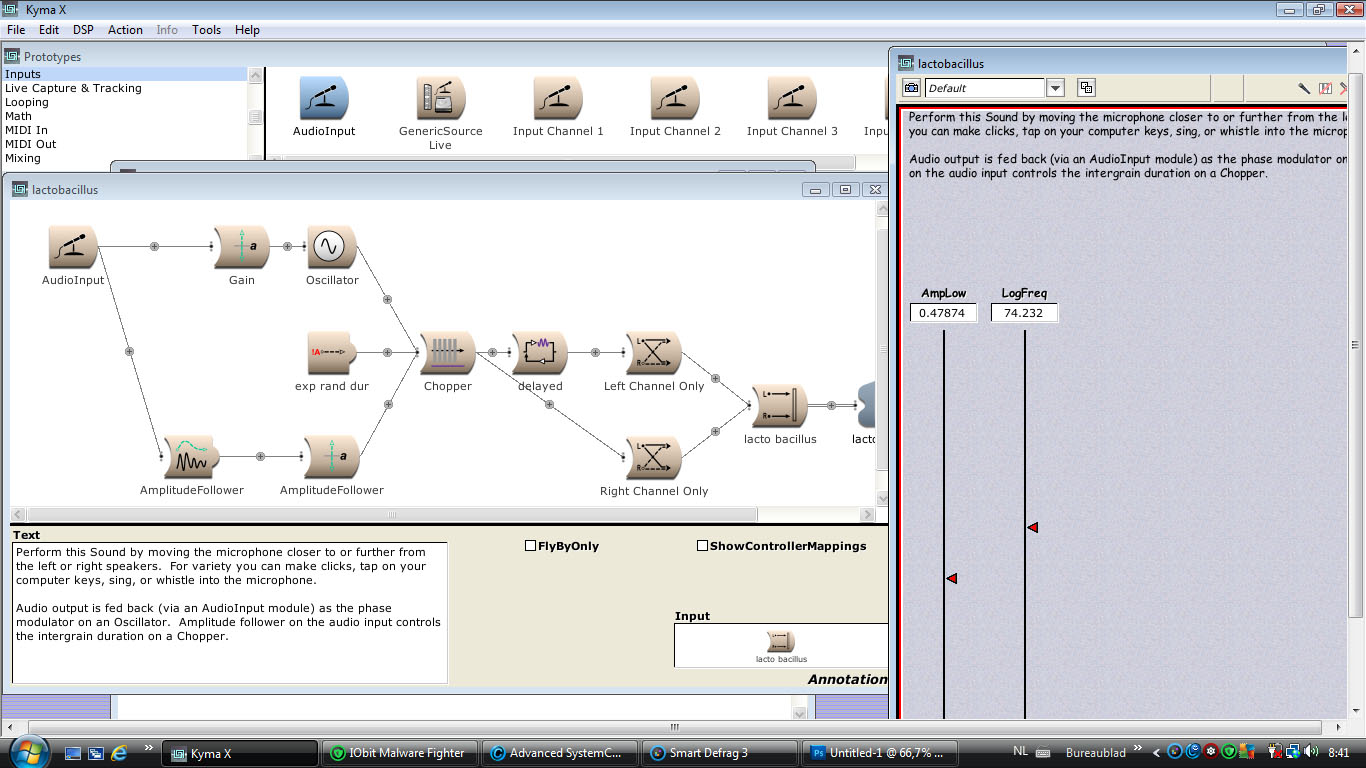
Task: Open Smart Defrag 3 from the taskbar
Action: click(x=718, y=751)
